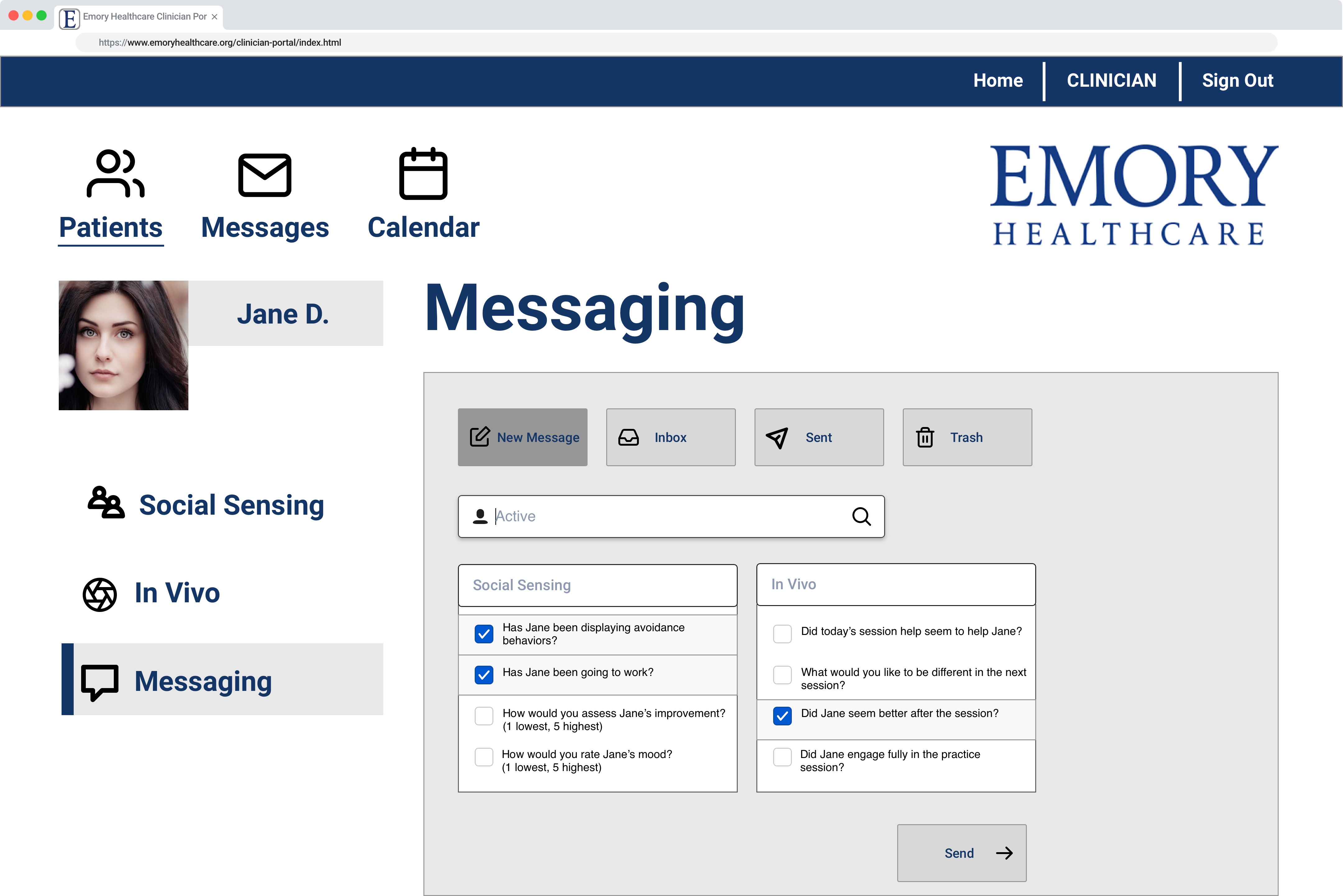
Task: Open the Trash button label
Action: tap(967, 438)
